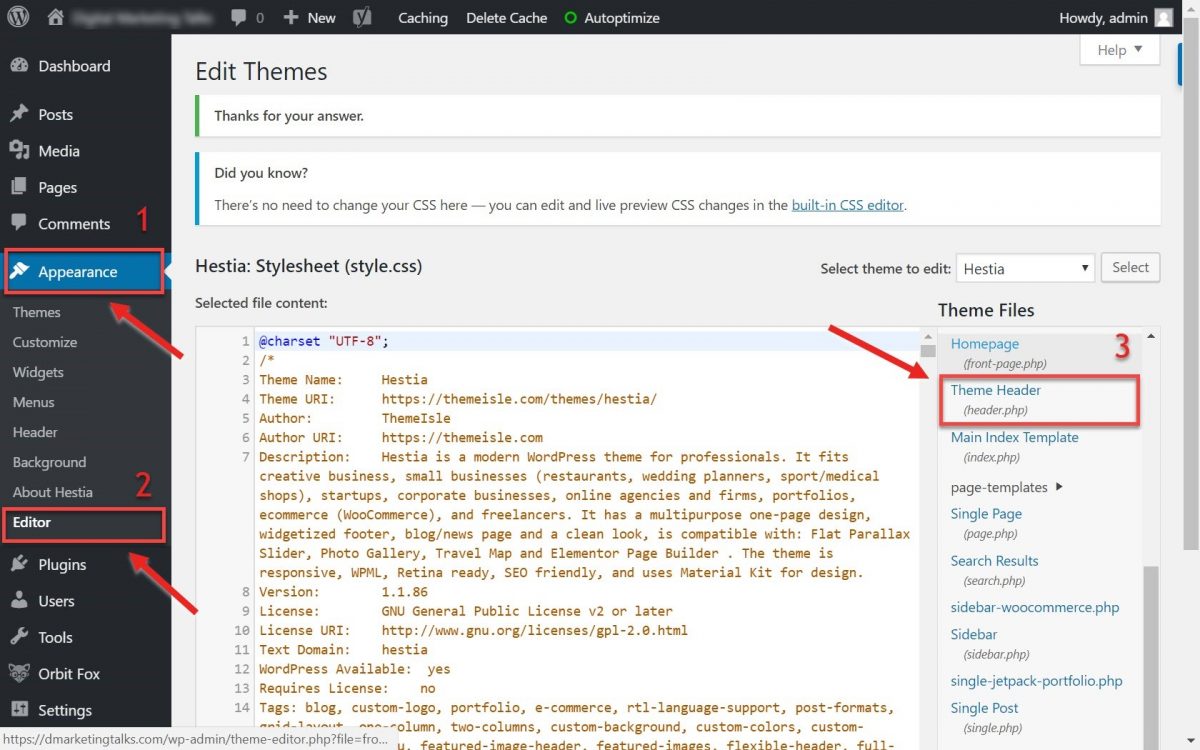Viewport: 1200px width, 750px height.
Task: Open the Select theme to edit dropdown
Action: tap(1025, 268)
